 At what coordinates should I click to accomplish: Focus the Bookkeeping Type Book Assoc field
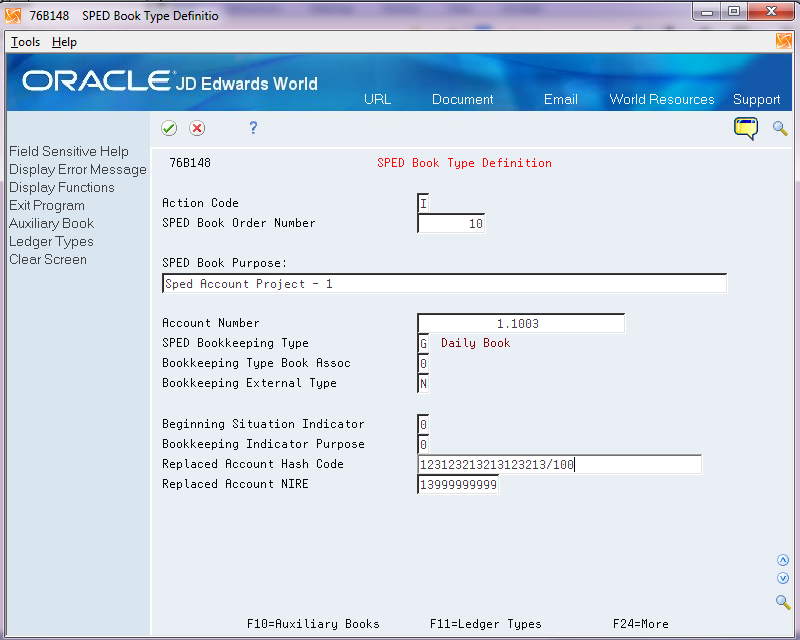click(423, 363)
